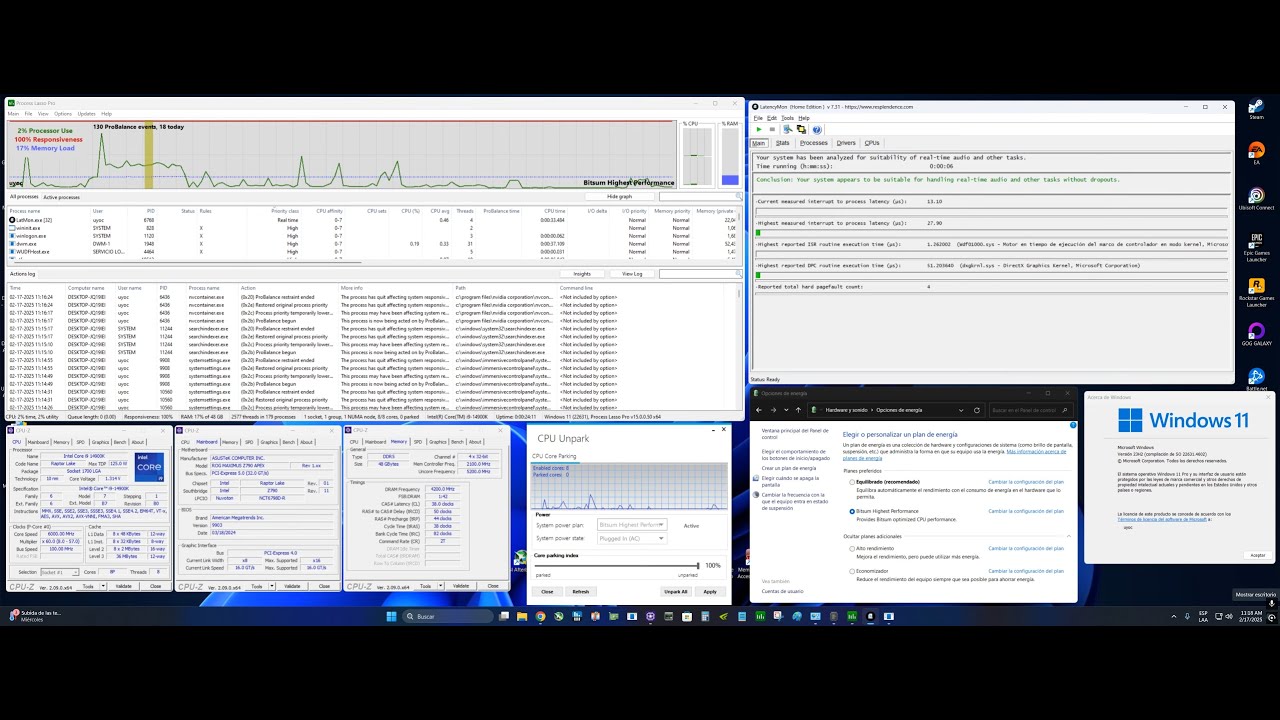Select the Equilibrado (recomendado) power plan

[853, 482]
